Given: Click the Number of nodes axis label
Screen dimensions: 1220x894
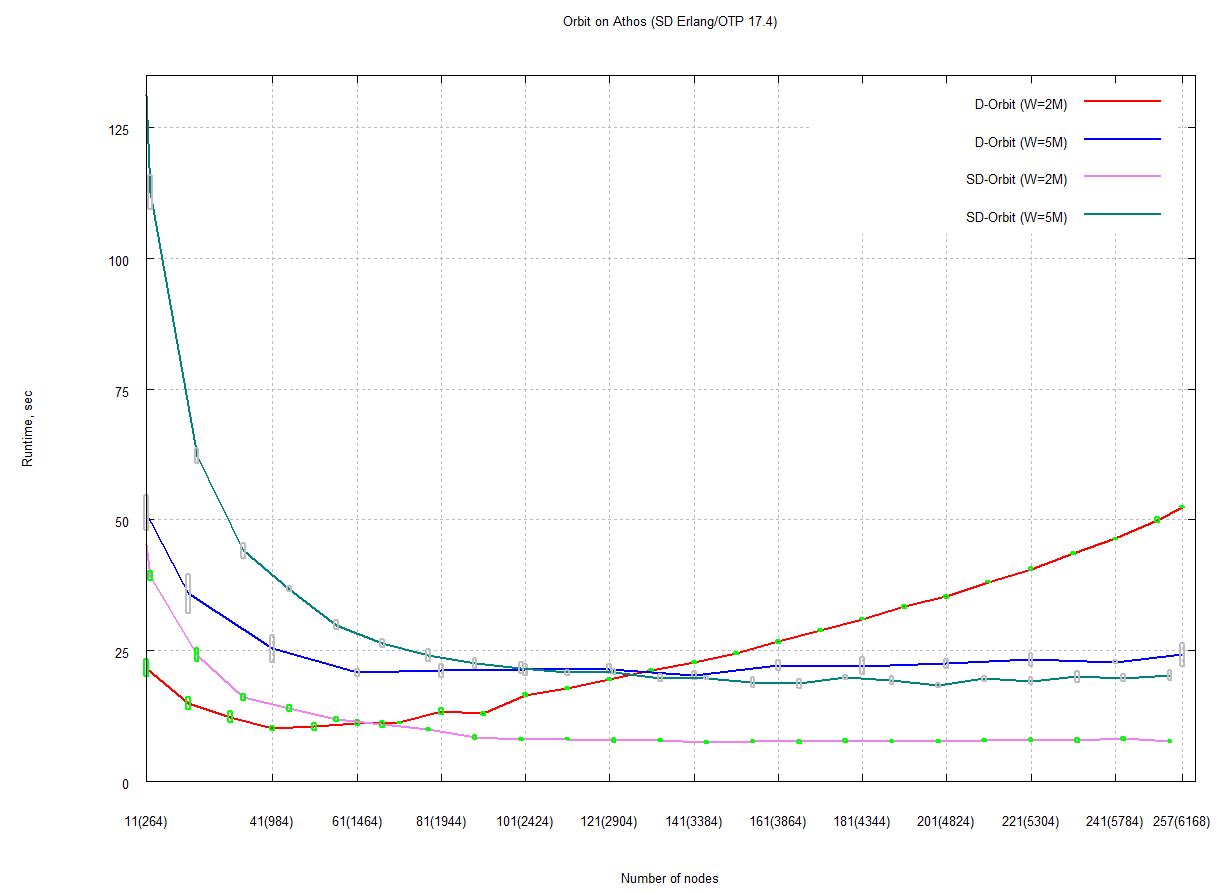Looking at the screenshot, I should 669,879.
